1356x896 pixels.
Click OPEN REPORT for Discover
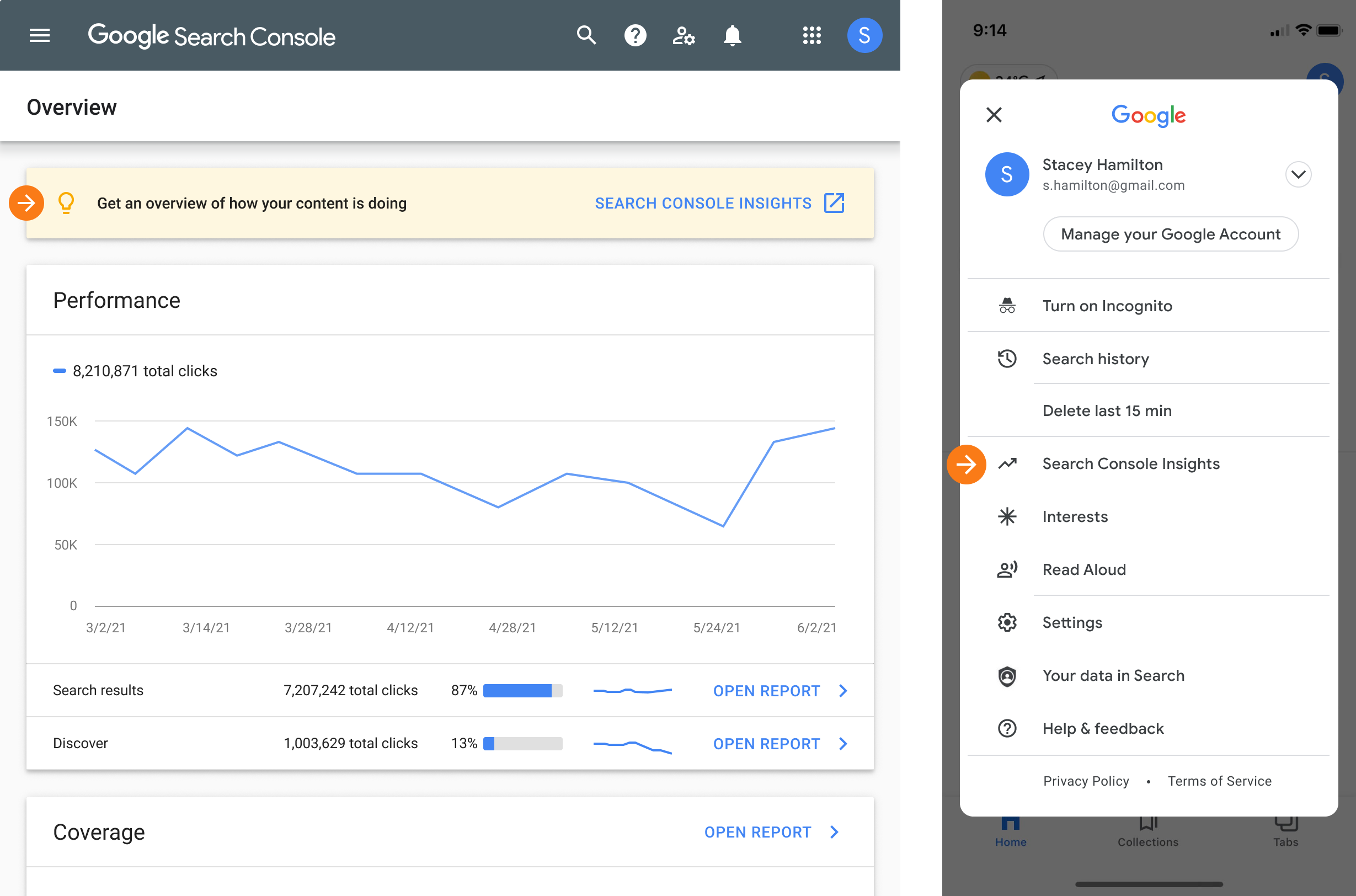[x=766, y=743]
